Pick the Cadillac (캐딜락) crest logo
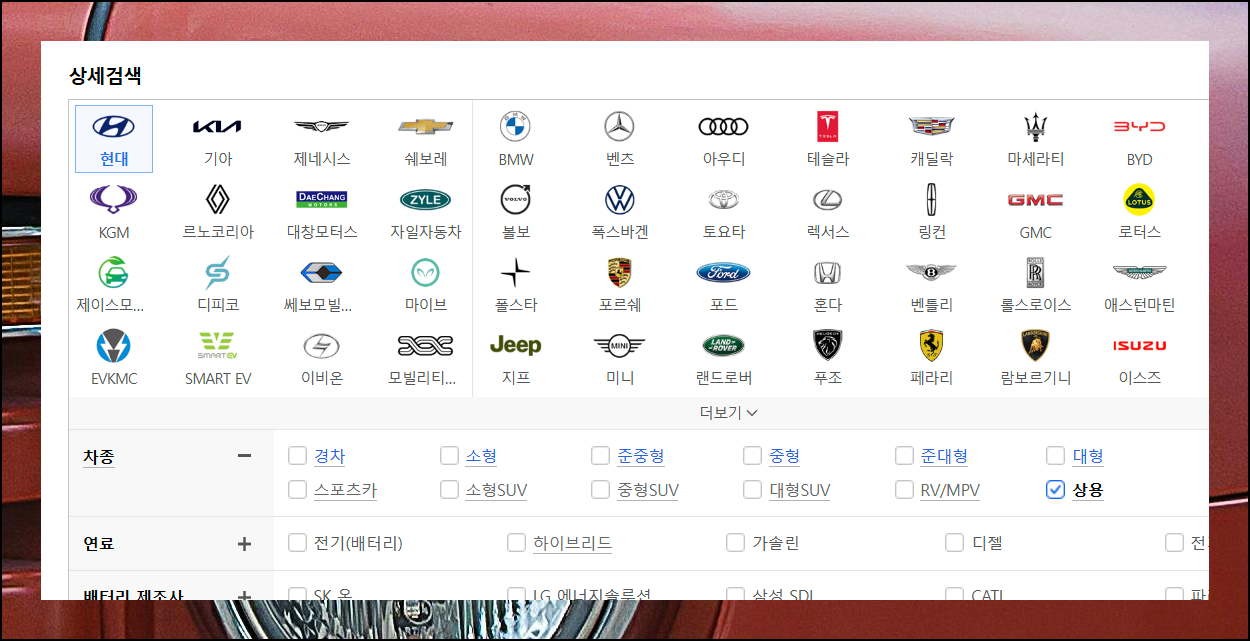The image size is (1250, 641). coord(931,126)
